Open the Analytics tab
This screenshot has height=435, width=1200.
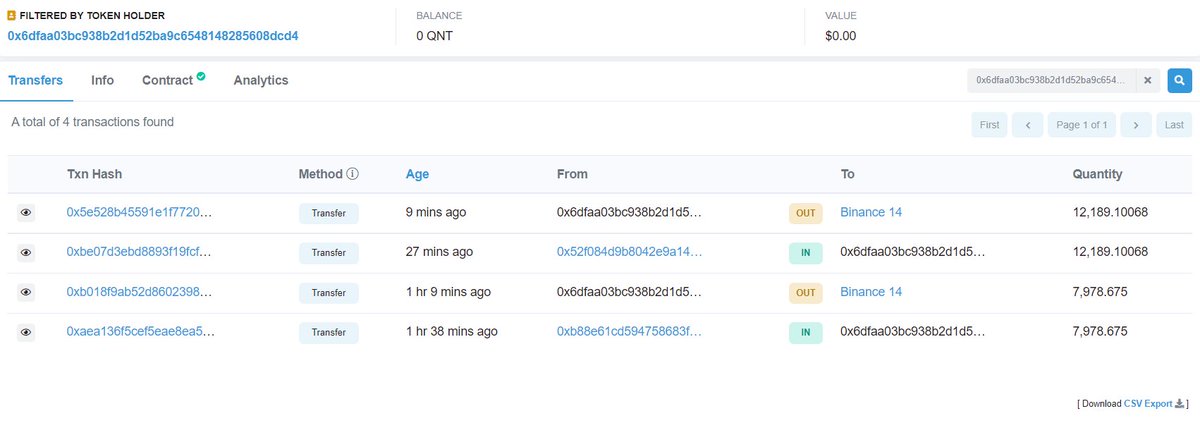(261, 80)
